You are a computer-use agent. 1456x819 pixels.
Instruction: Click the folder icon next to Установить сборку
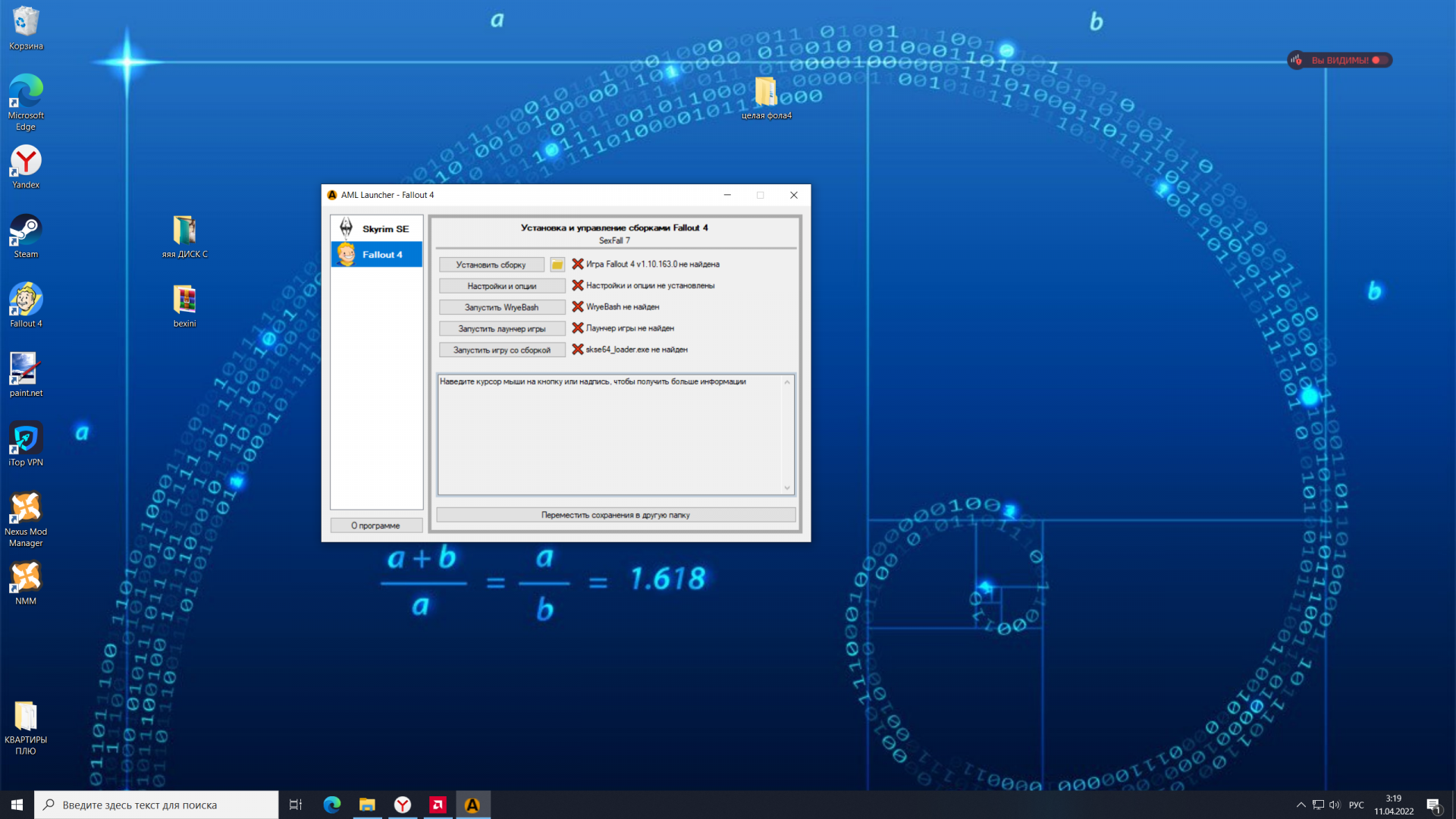(557, 265)
